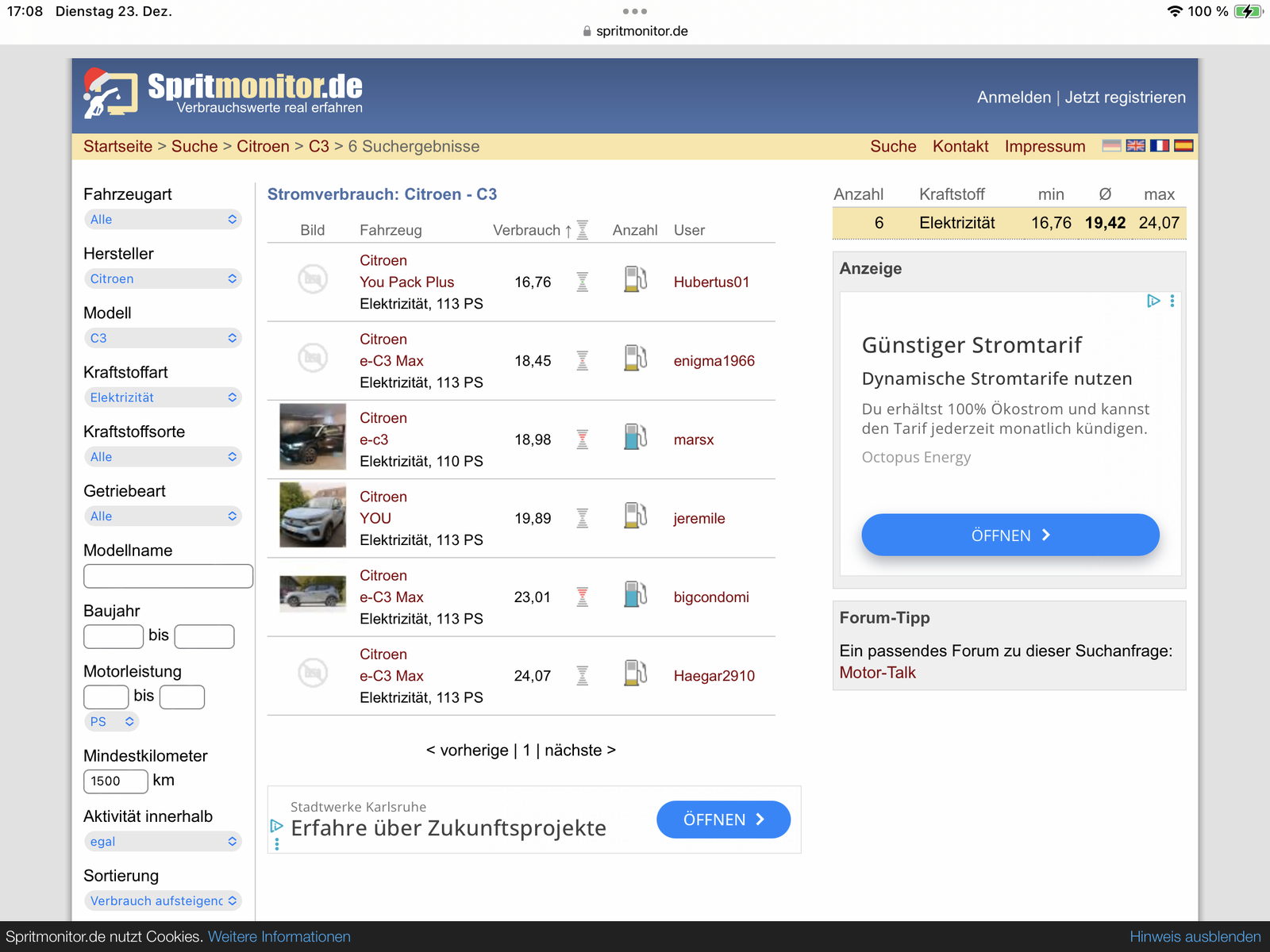Tap the three dots in top bar

635,11
